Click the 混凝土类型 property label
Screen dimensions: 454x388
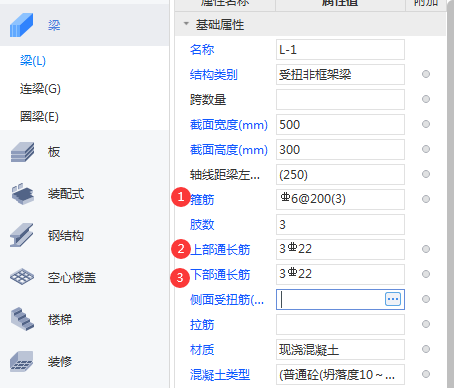coord(220,375)
